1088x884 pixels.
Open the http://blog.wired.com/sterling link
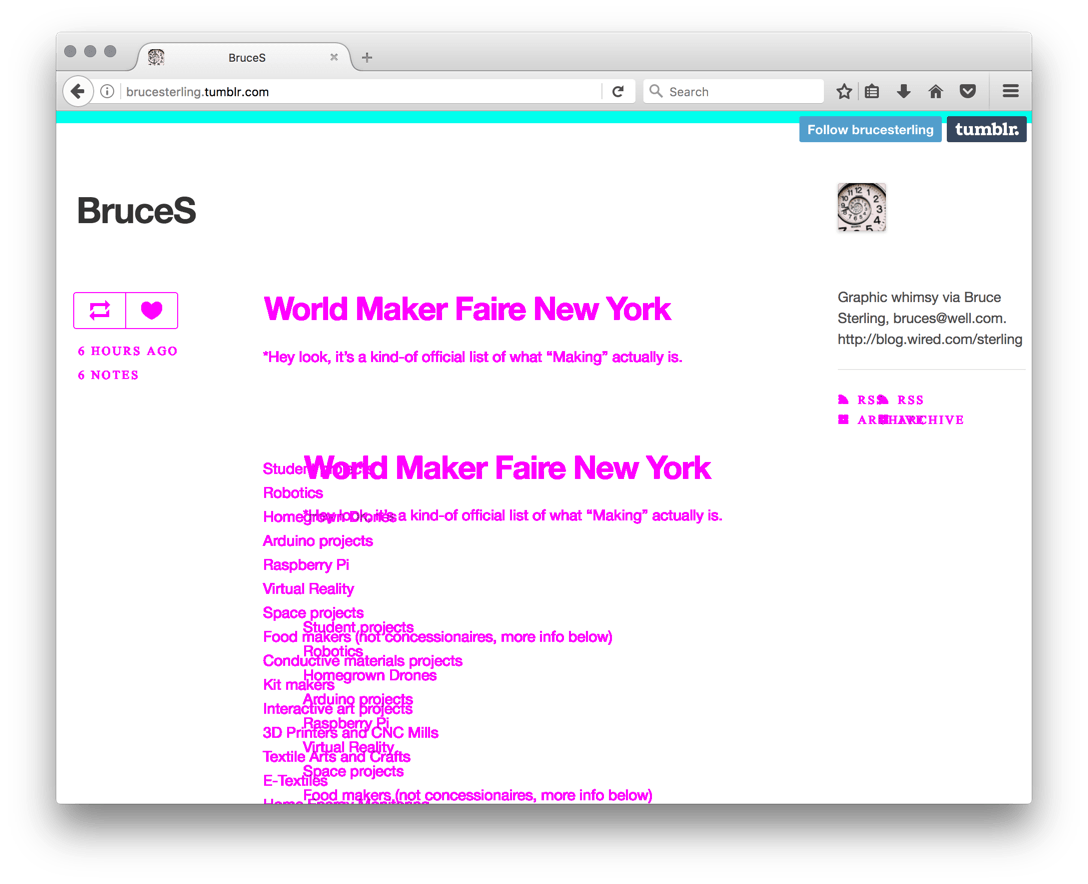coord(930,339)
